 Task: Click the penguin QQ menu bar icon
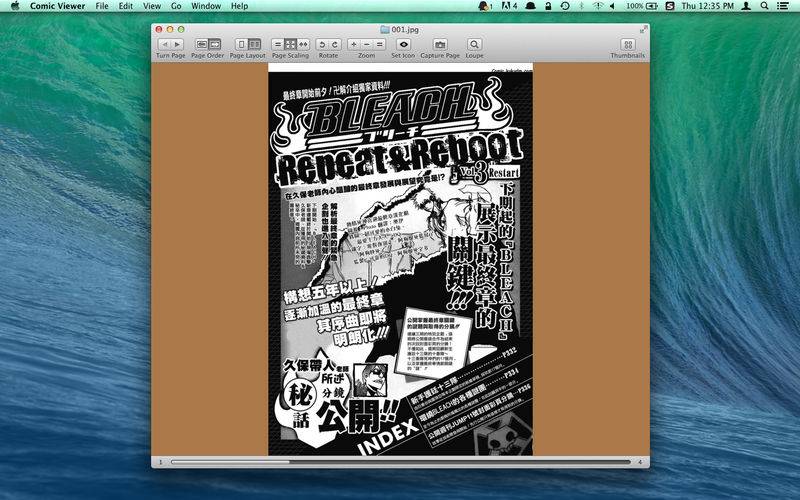point(485,6)
